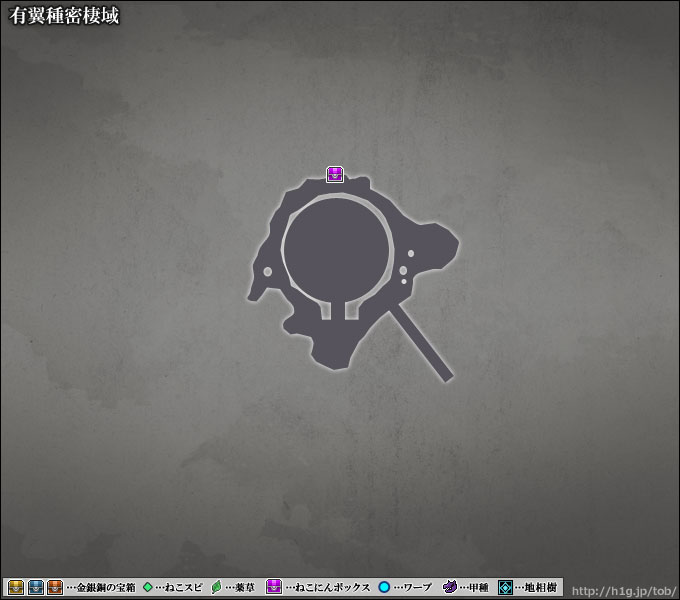
Task: Click the 地相樹 legend text
Action: [536, 587]
